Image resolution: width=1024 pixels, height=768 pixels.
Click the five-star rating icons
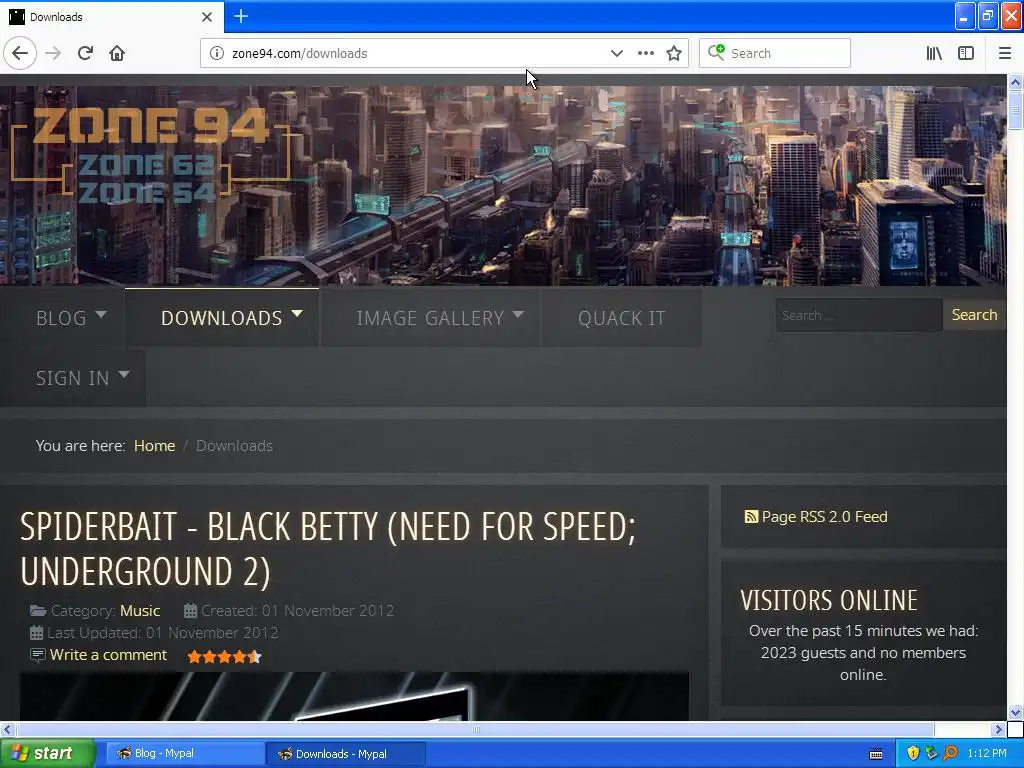click(224, 657)
